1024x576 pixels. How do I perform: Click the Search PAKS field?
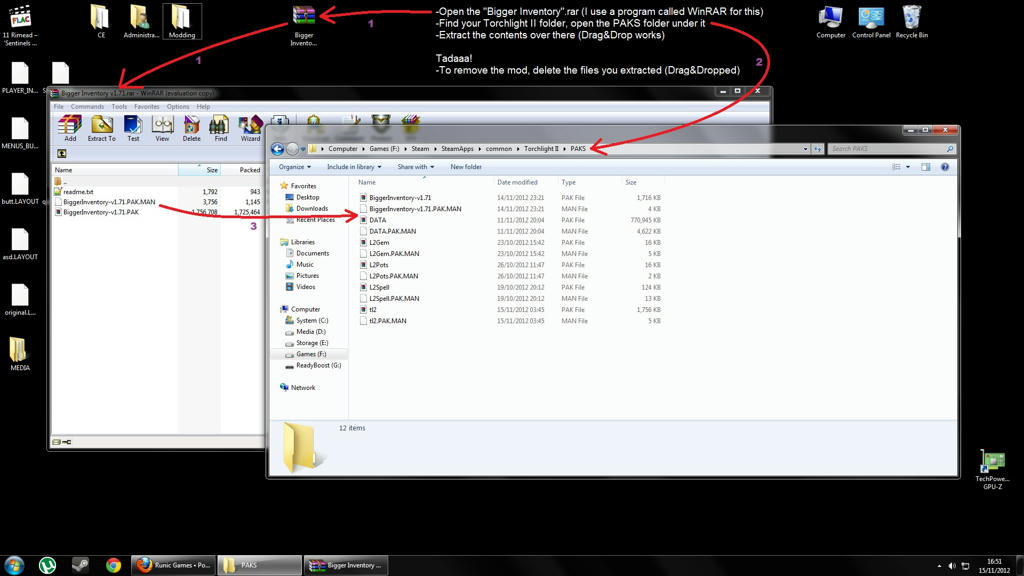(x=891, y=149)
